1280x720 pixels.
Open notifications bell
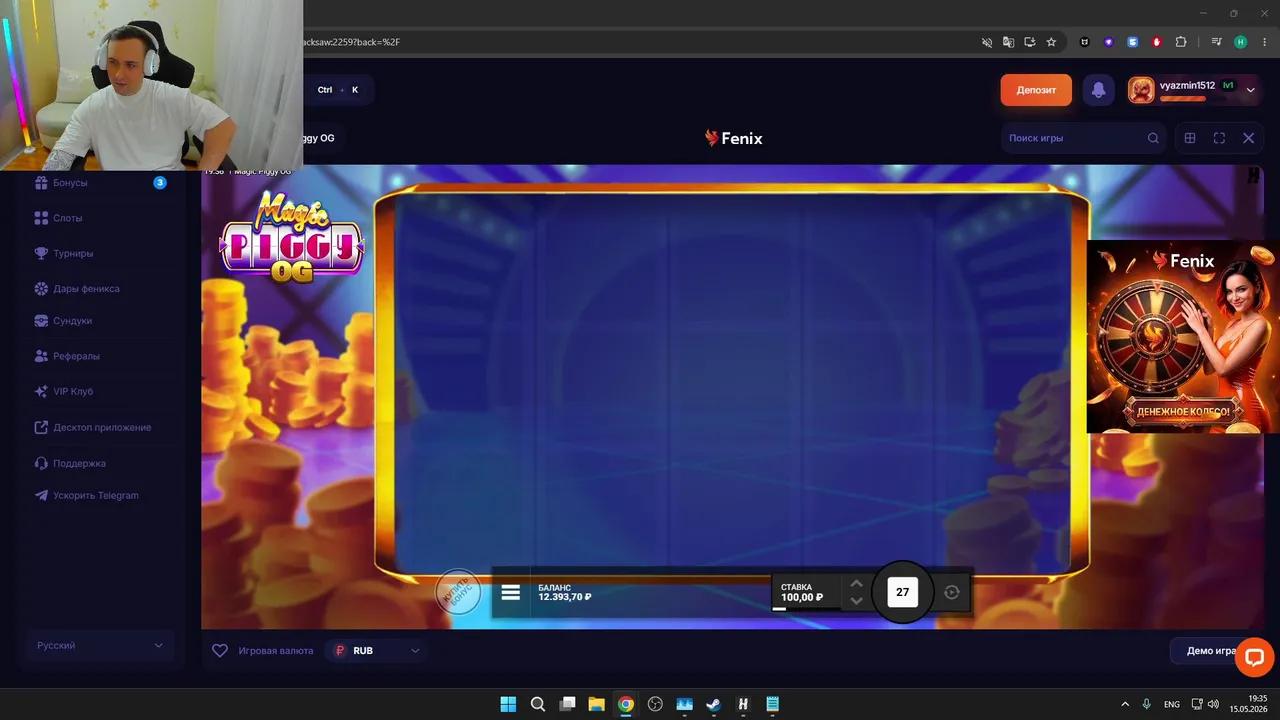pos(1098,90)
